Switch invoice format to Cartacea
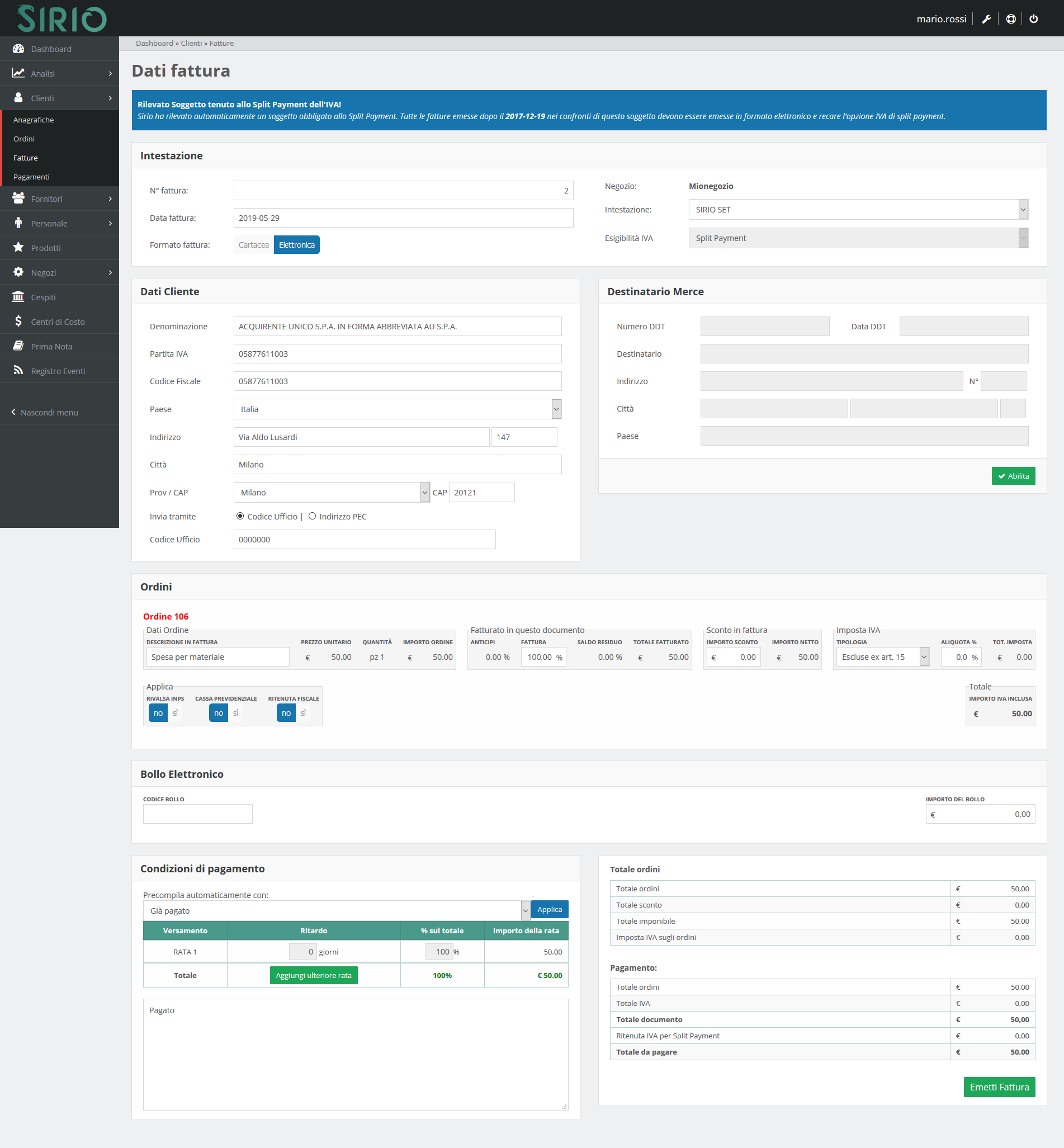Screen dimensions: 1064x1148 point(253,245)
